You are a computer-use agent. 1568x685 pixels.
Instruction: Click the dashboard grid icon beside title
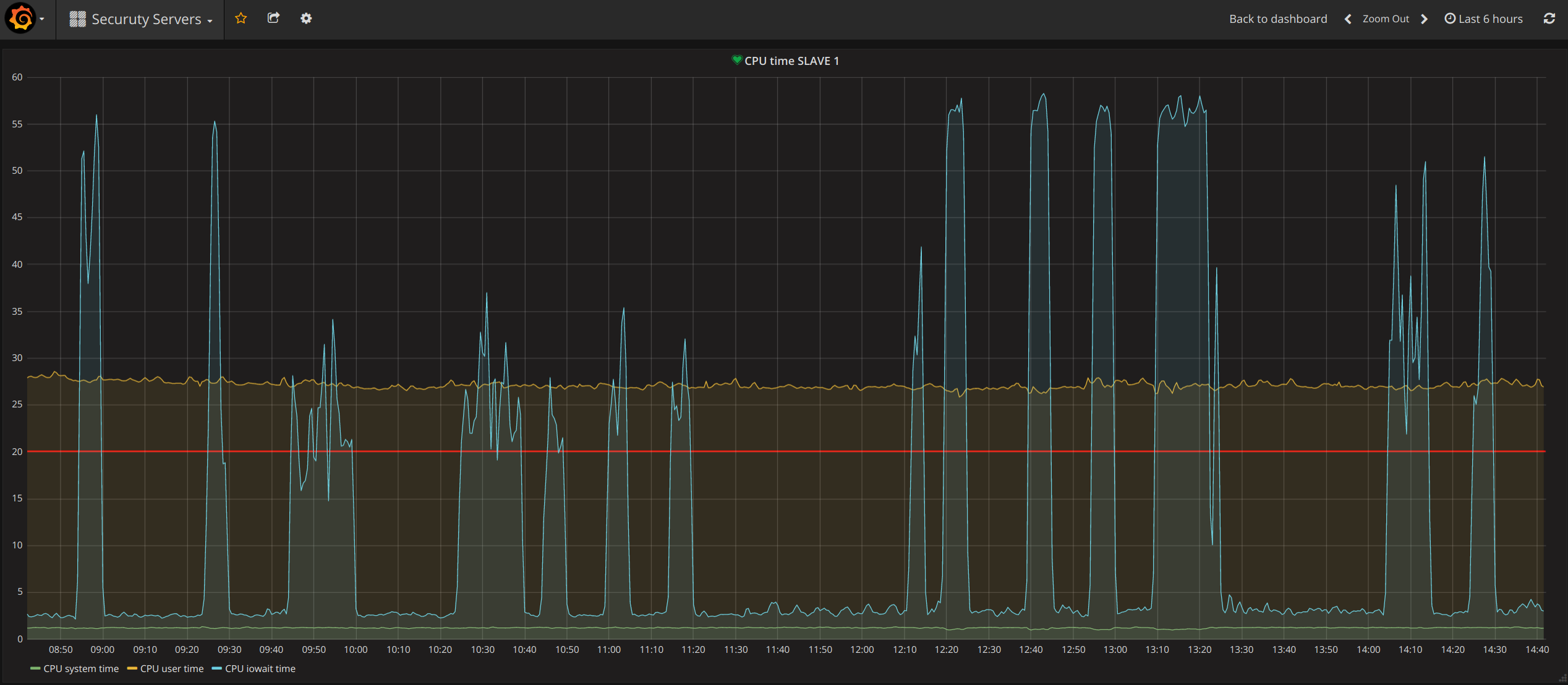point(77,19)
